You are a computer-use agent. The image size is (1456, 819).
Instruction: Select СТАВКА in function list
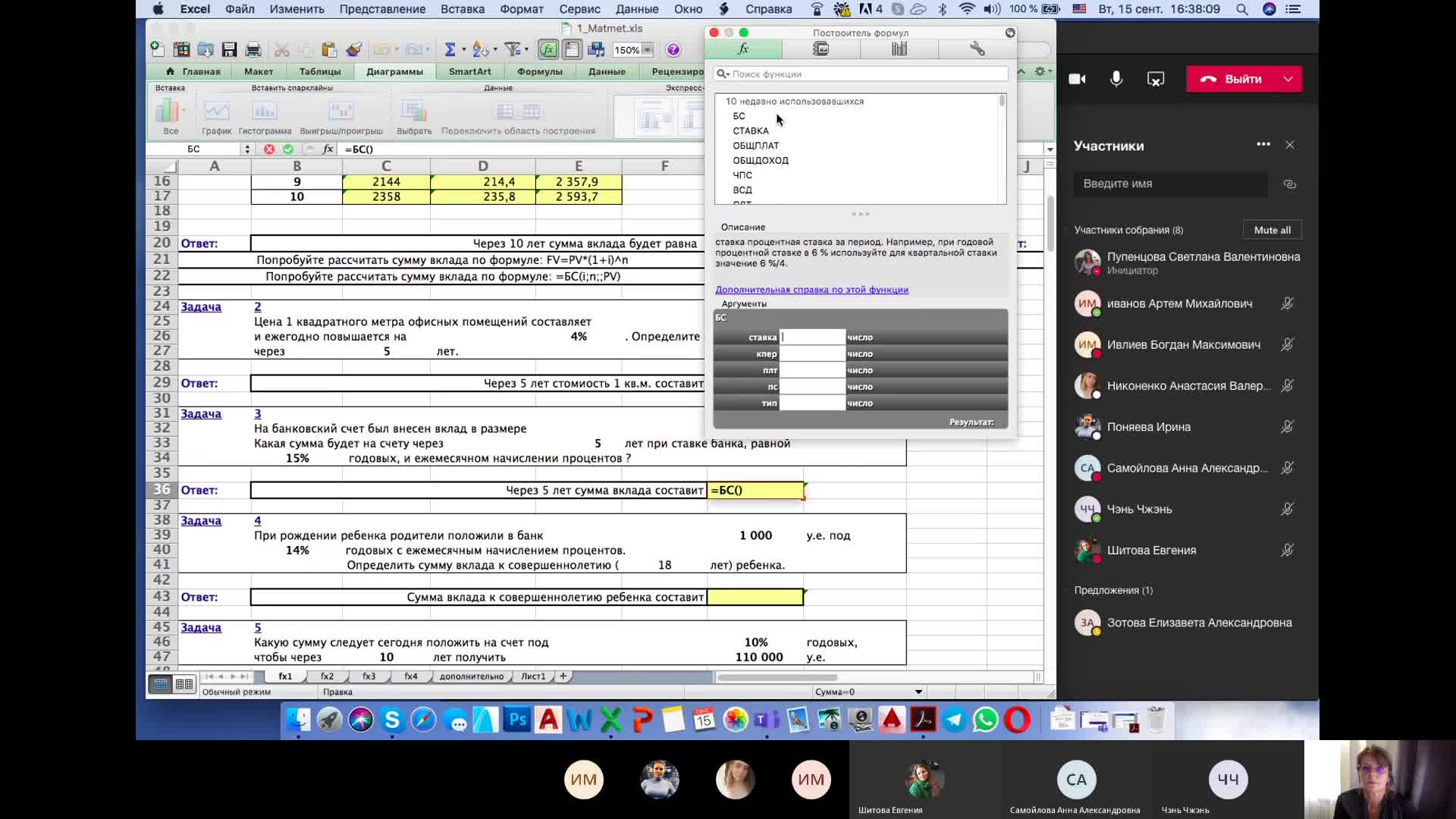pos(751,130)
